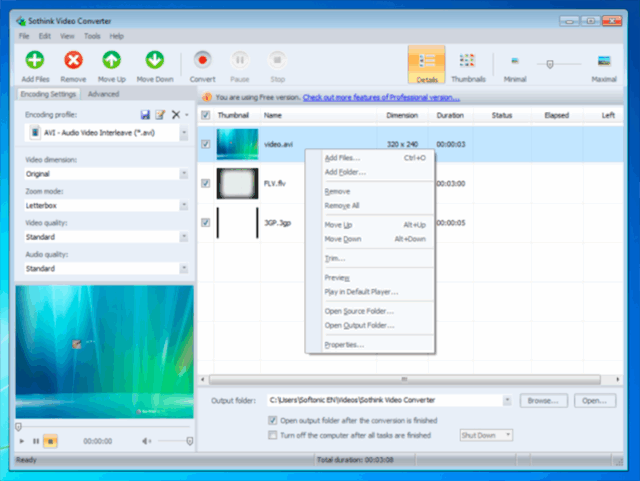Click the Output folder path field
The height and width of the screenshot is (481, 640).
coord(385,400)
